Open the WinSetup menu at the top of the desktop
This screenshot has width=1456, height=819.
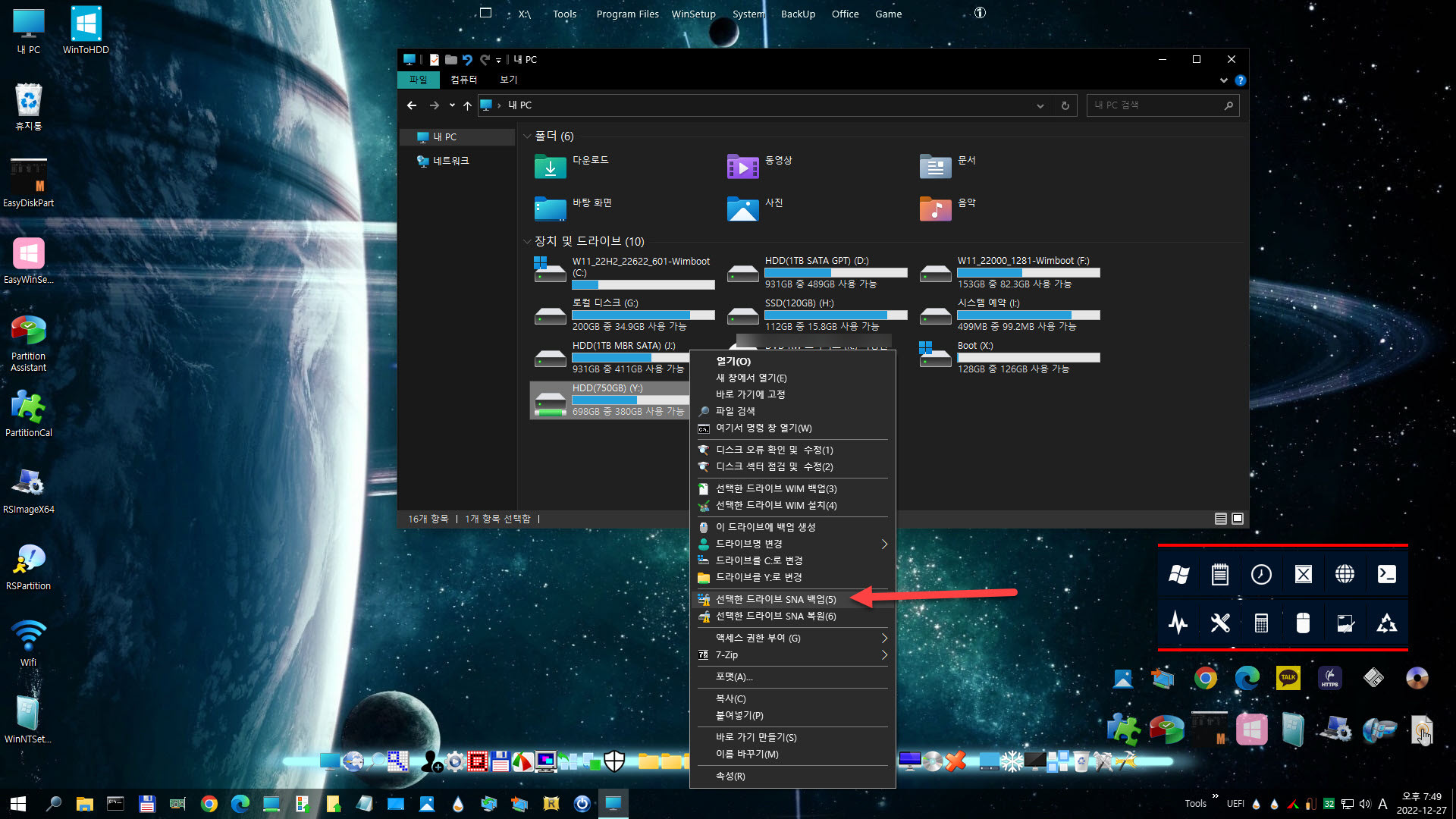point(693,14)
